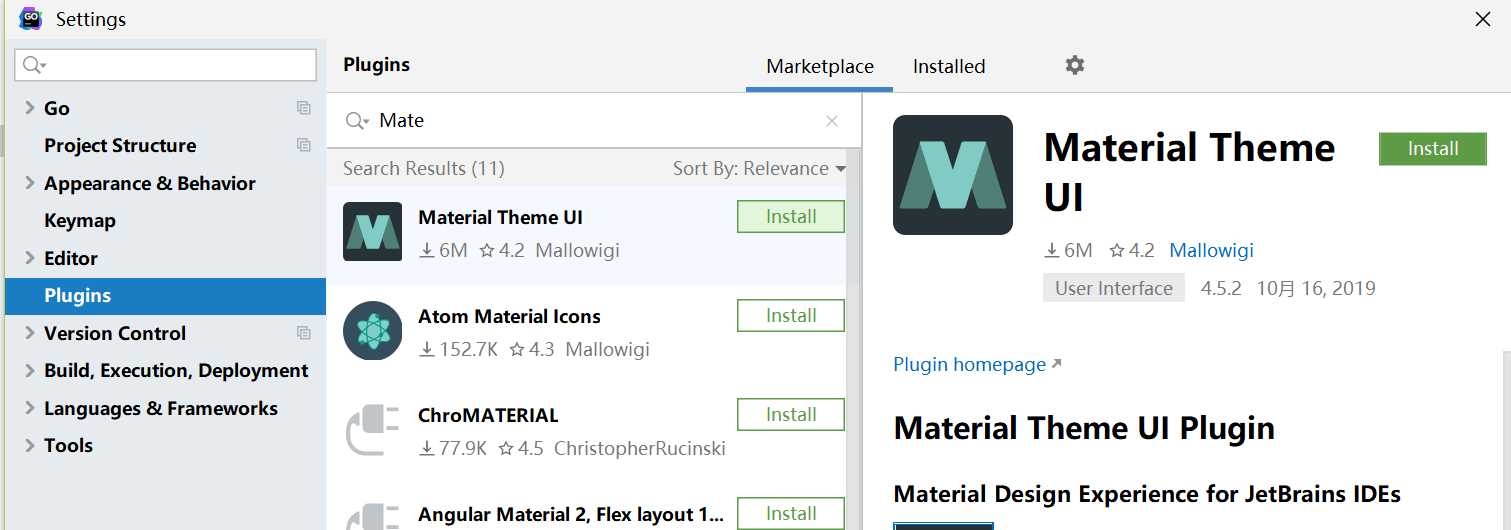Open the plugins gear settings icon

click(1075, 65)
